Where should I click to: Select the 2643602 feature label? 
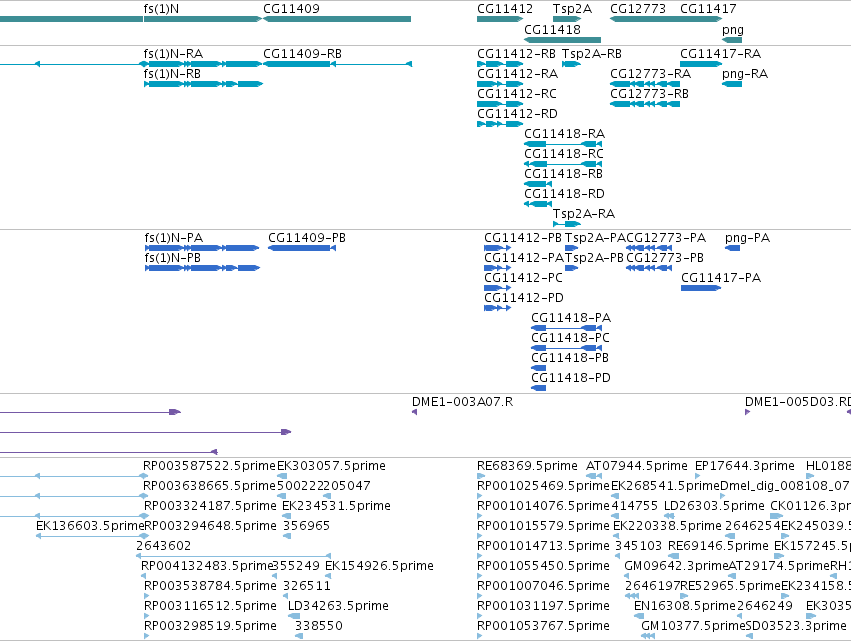[x=163, y=546]
